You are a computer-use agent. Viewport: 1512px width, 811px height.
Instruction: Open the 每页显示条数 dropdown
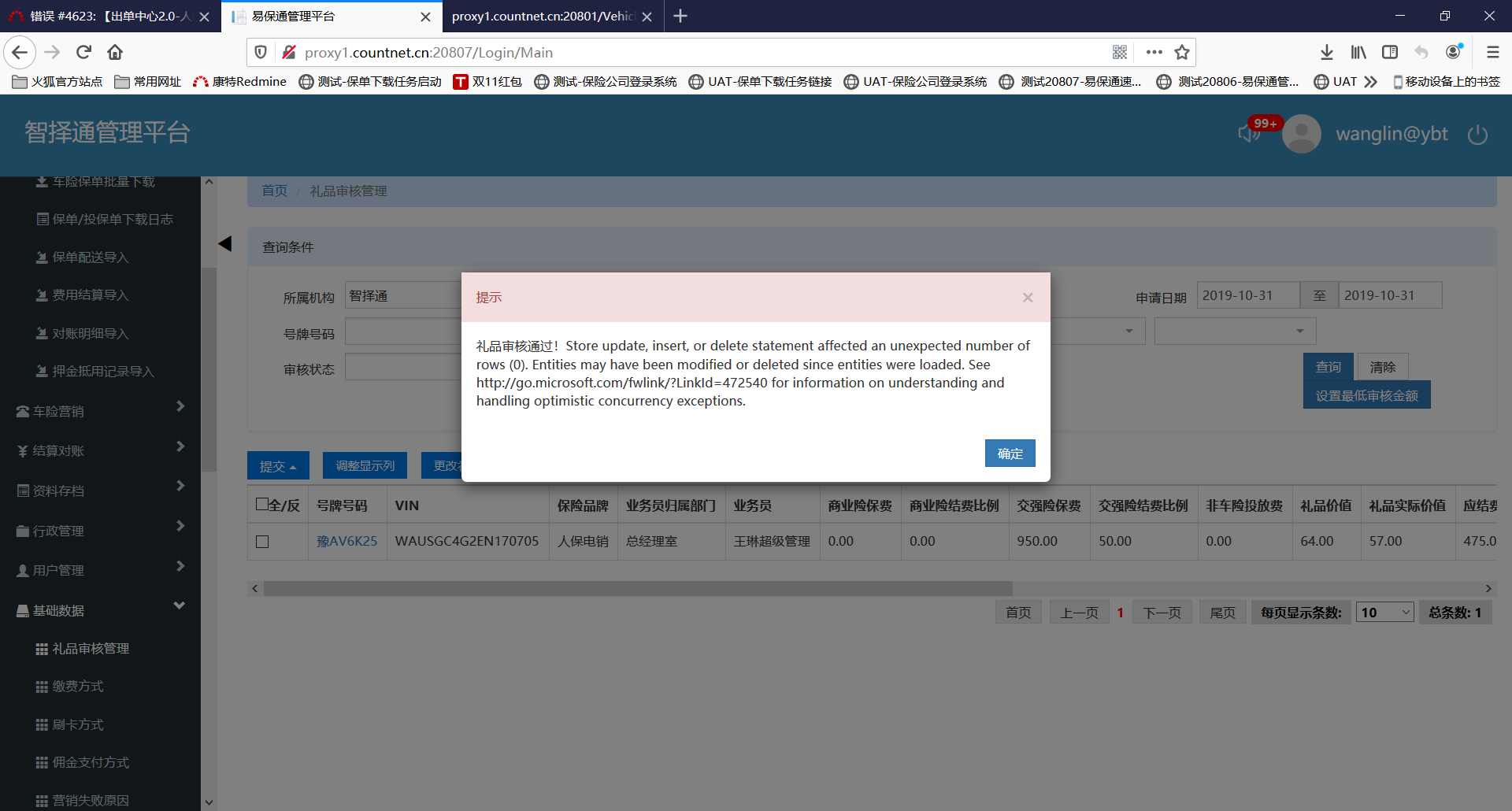coord(1384,613)
